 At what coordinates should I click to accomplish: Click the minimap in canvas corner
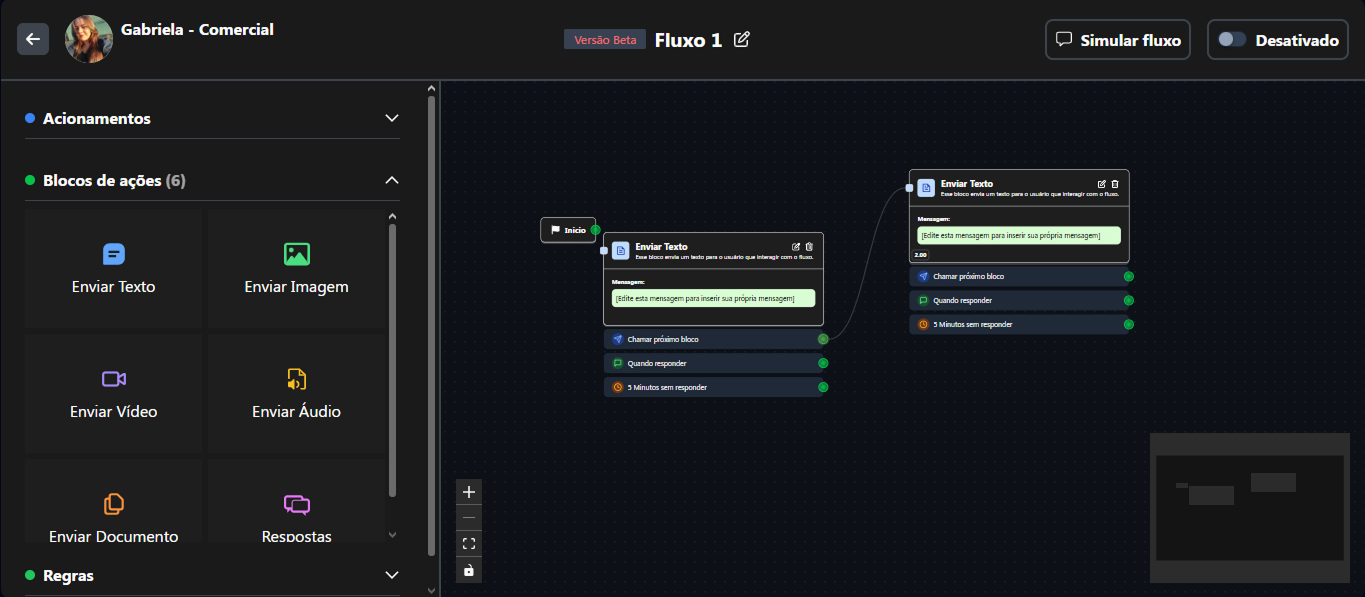[1249, 507]
